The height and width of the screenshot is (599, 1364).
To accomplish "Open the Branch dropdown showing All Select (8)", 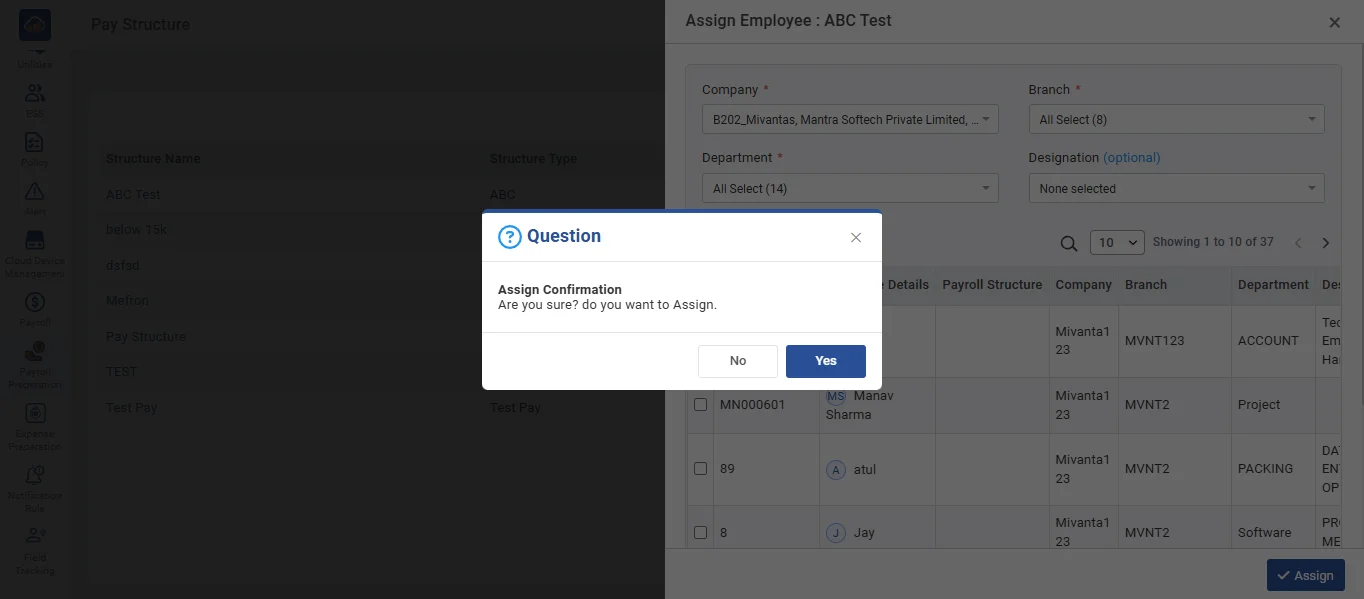I will pos(1176,120).
